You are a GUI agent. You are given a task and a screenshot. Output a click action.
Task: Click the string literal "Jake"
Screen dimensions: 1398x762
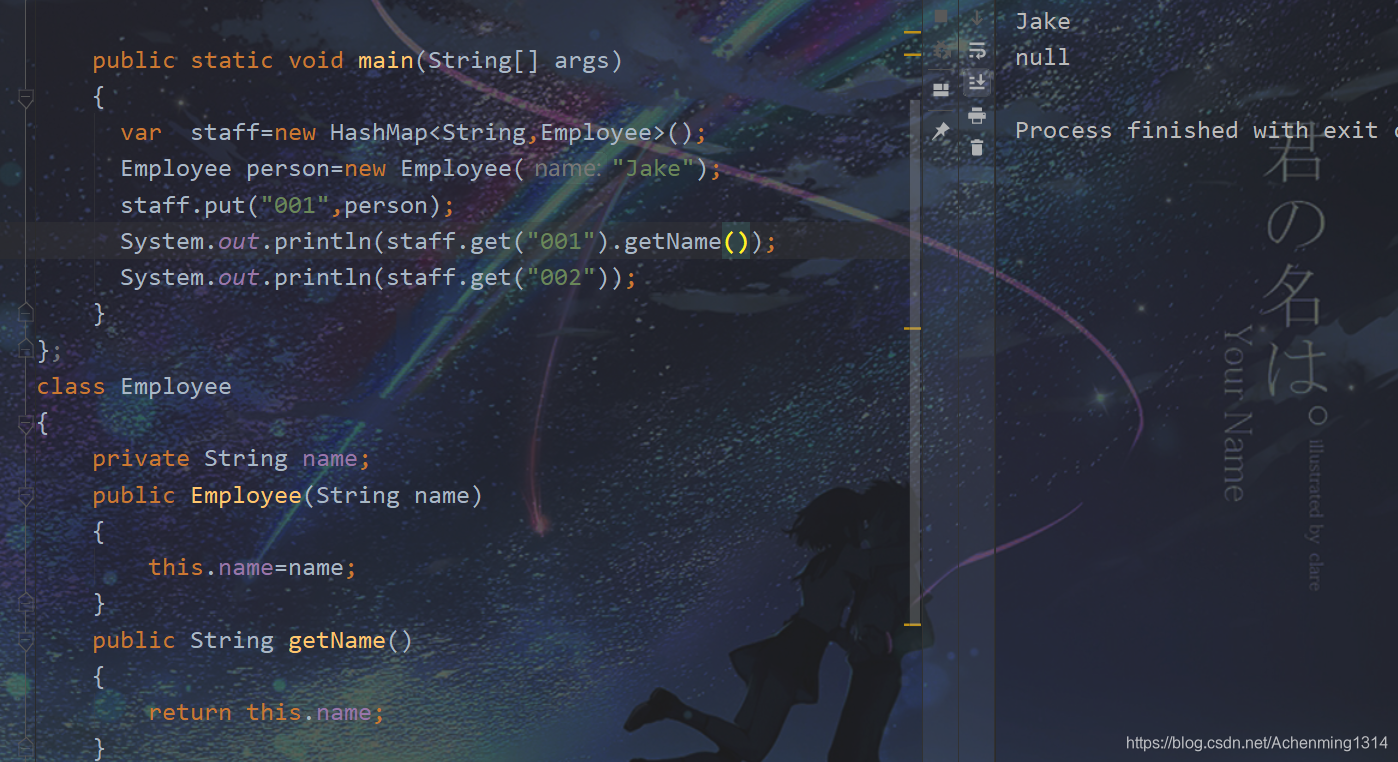coord(653,168)
